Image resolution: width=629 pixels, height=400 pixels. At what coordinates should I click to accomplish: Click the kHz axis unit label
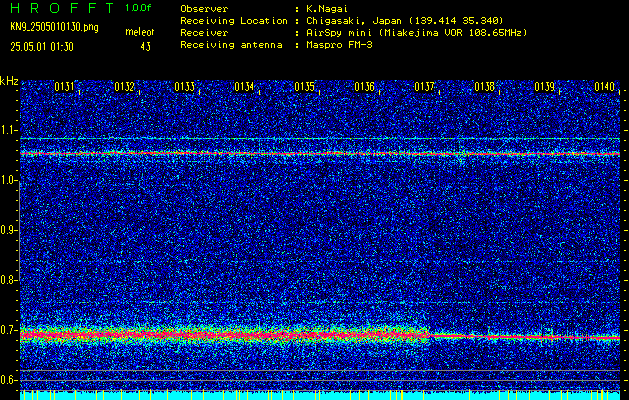click(x=9, y=81)
